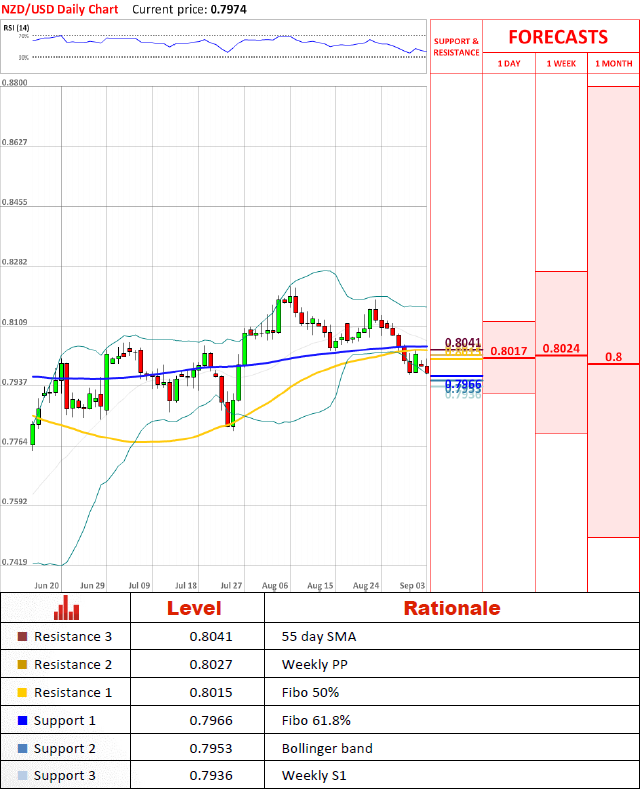640x789 pixels.
Task: Click the Support 1 blue color square
Action: point(23,720)
